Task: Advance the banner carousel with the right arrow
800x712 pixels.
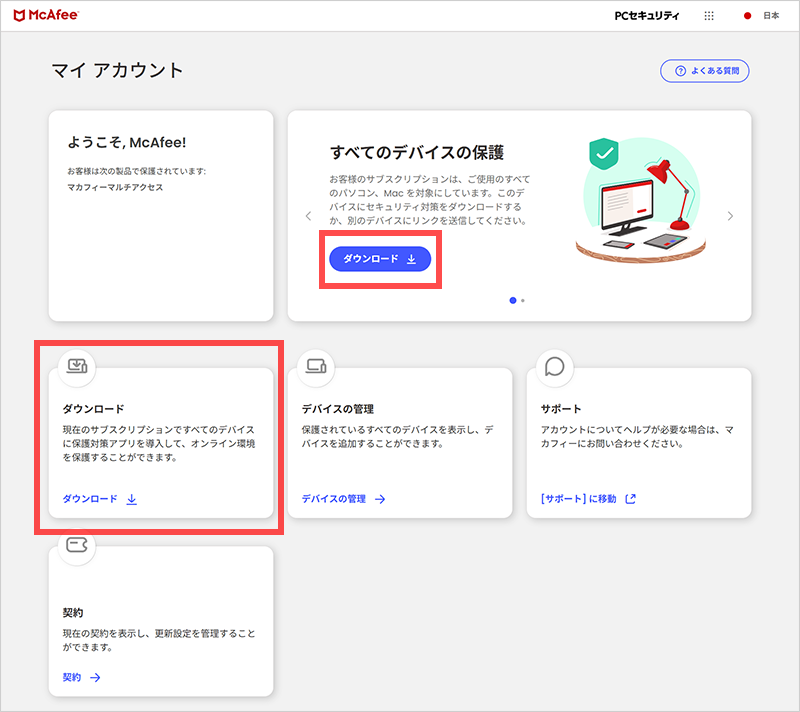Action: [730, 215]
